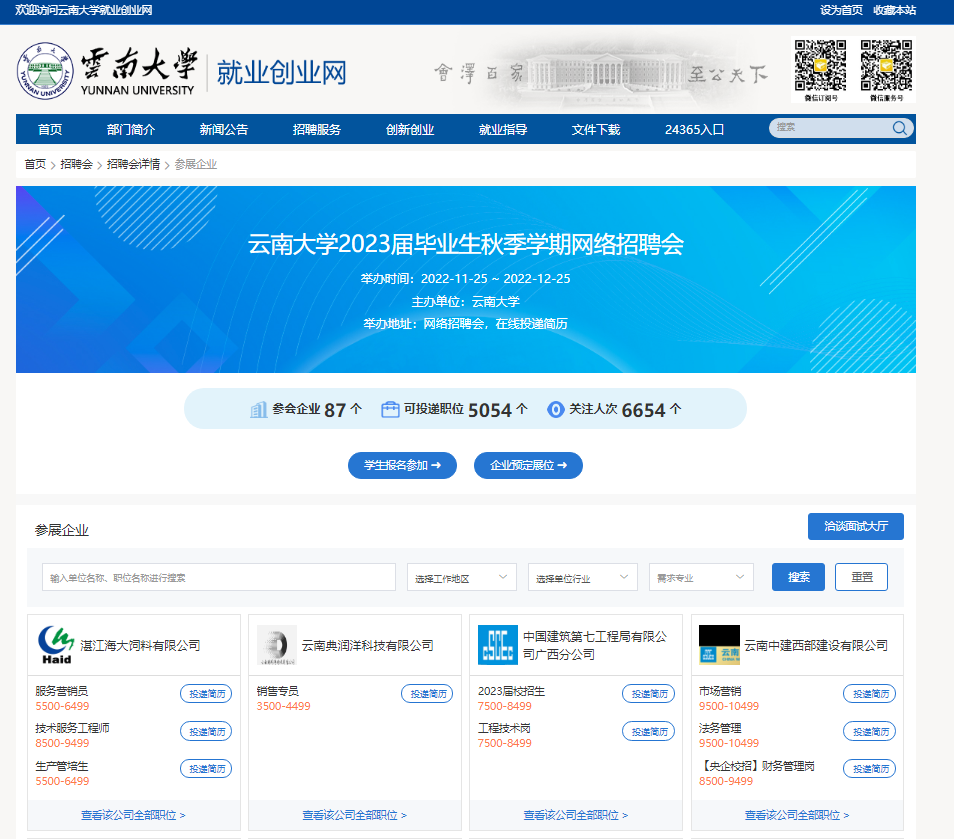Expand the 选择工作地区 dropdown
954x839 pixels.
pyautogui.click(x=461, y=577)
